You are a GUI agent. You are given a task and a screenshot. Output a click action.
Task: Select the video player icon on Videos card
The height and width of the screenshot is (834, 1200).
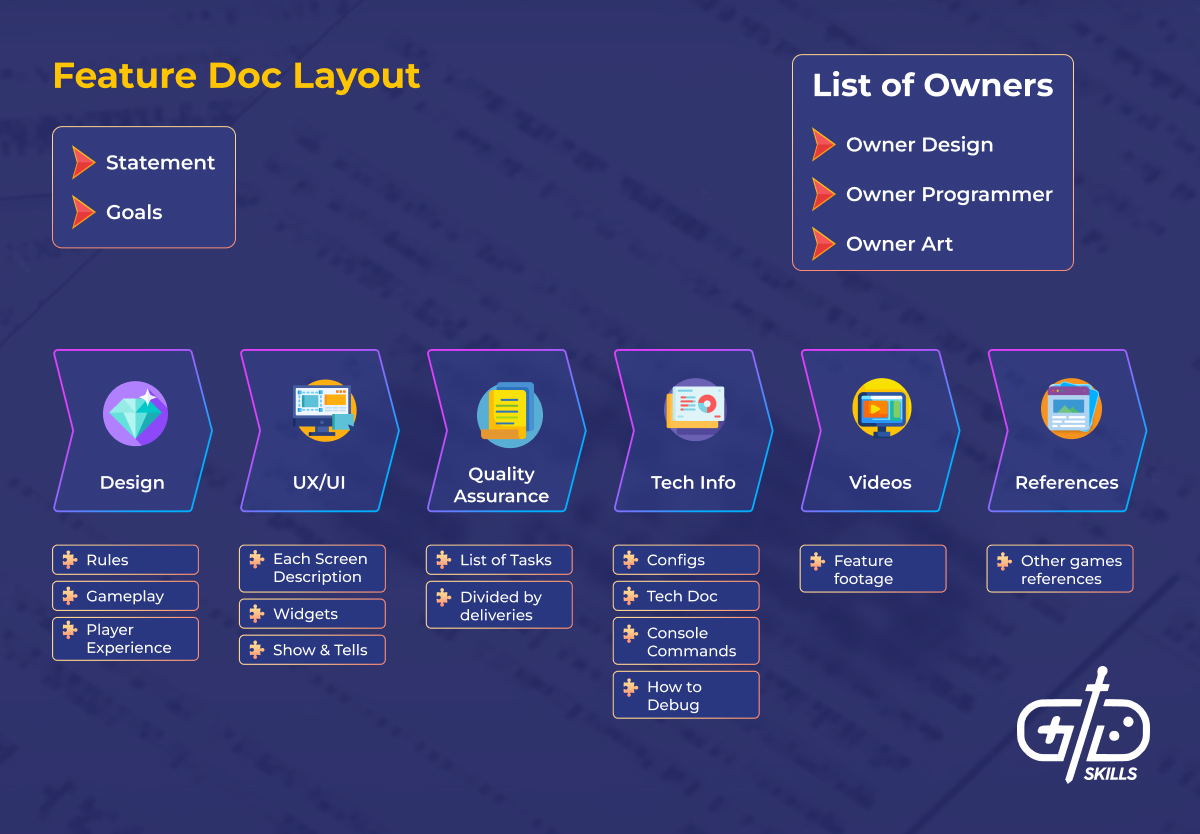(x=880, y=407)
